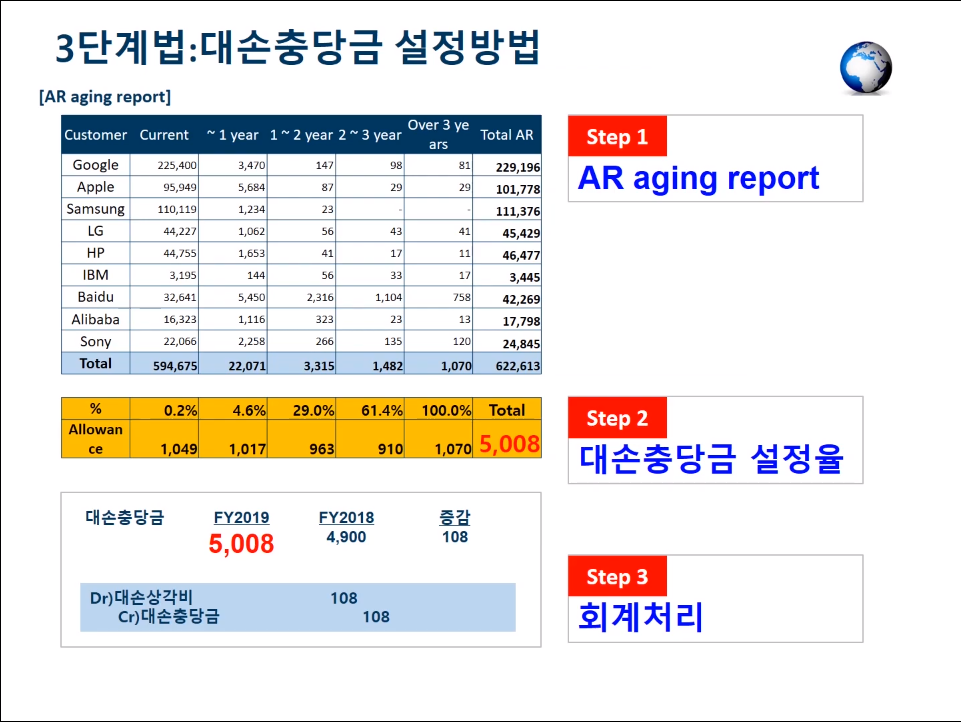This screenshot has width=961, height=722.
Task: Select the Step 2 red label
Action: [x=617, y=417]
